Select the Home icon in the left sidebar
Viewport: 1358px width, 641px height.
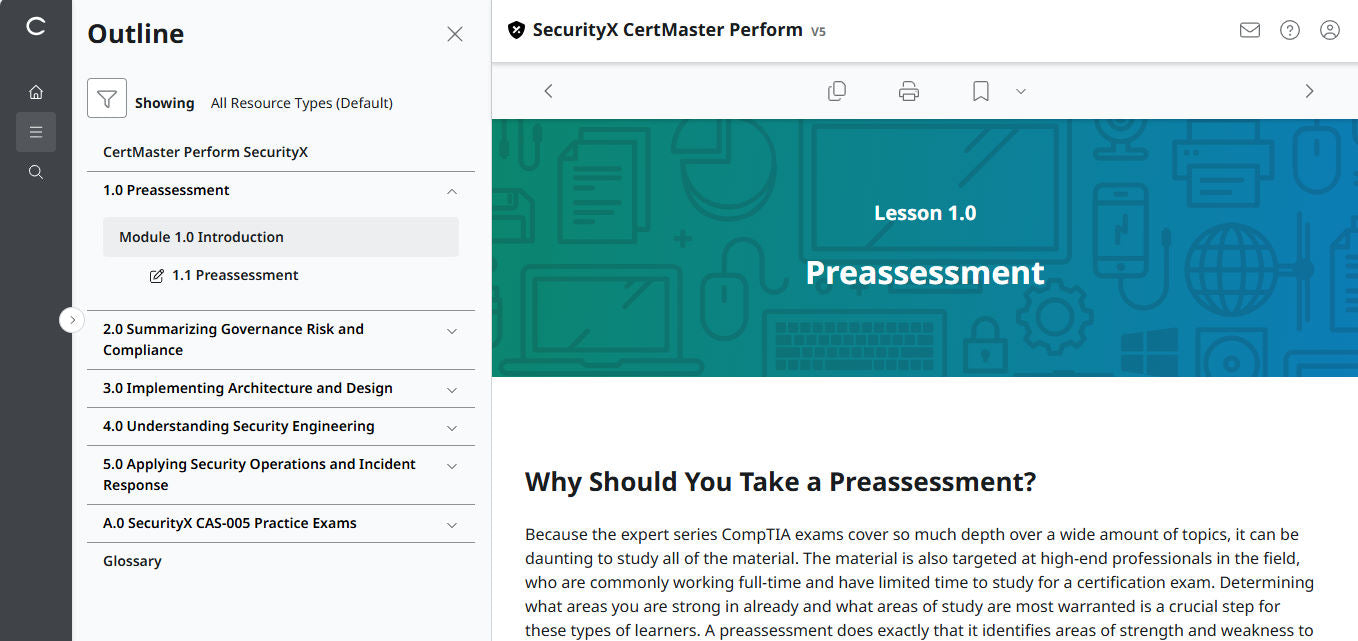[36, 91]
